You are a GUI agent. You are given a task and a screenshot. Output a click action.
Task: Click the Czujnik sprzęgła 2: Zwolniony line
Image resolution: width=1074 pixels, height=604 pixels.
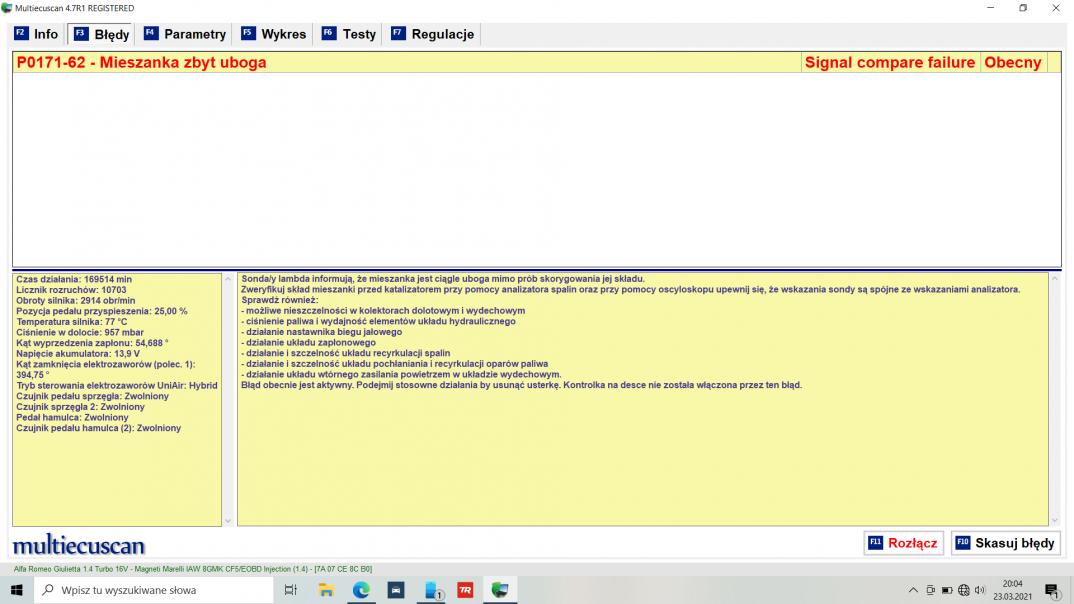tap(80, 407)
